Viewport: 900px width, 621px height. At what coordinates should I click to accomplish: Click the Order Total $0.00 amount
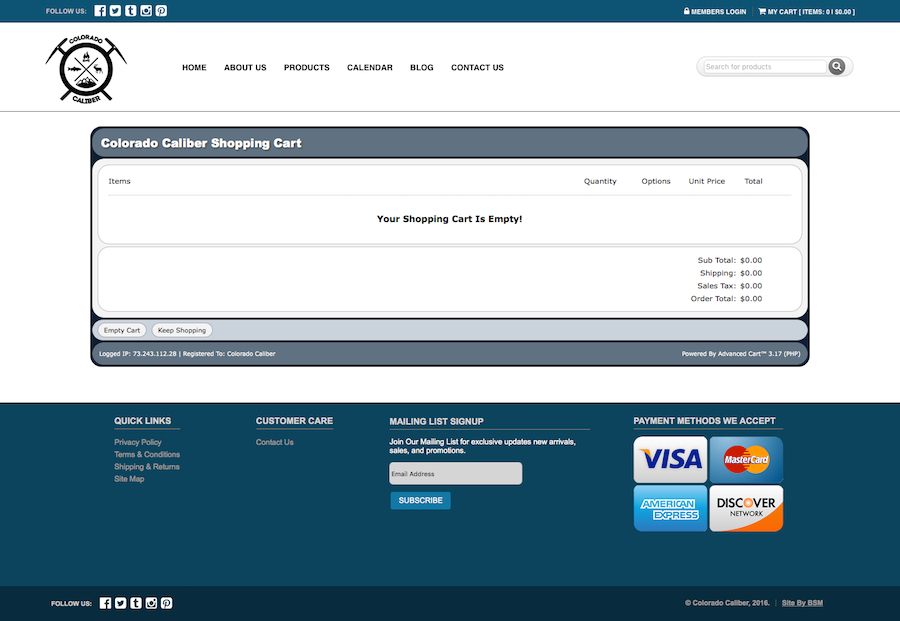751,298
